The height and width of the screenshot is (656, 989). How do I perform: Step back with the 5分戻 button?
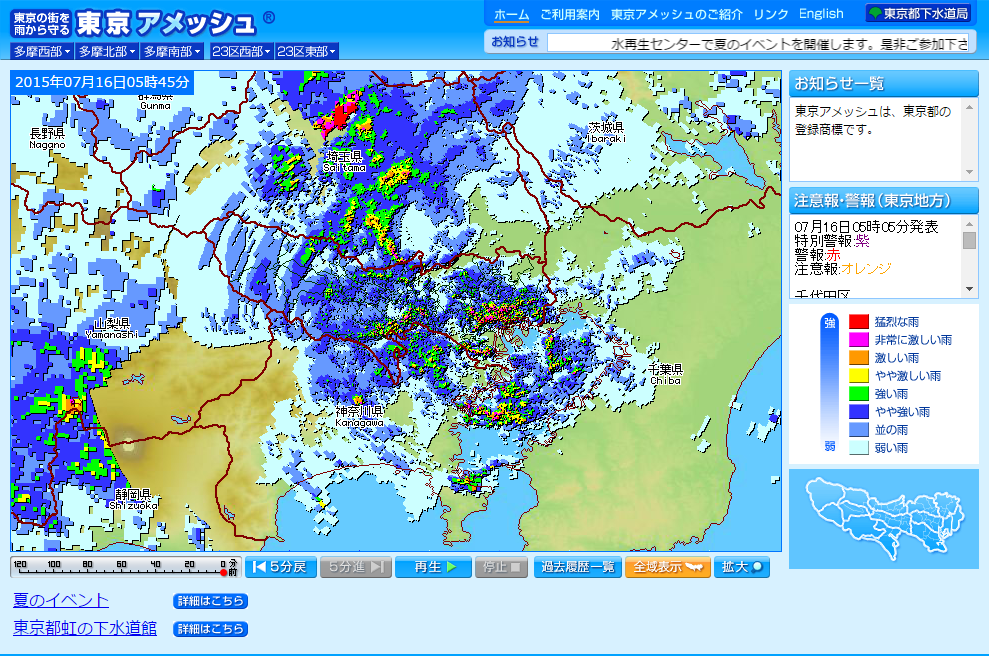281,567
